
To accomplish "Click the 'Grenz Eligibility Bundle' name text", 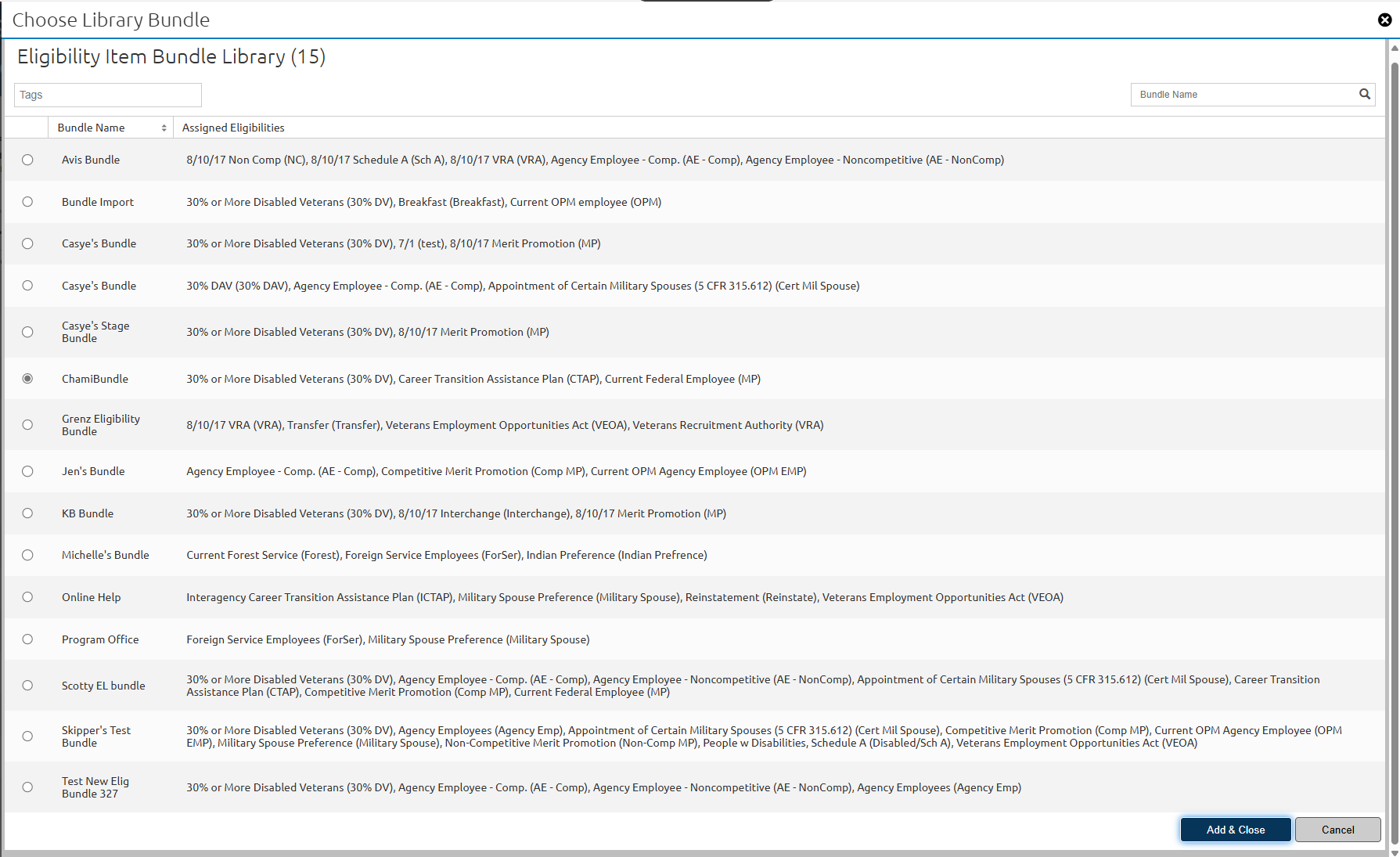I will tap(101, 425).
